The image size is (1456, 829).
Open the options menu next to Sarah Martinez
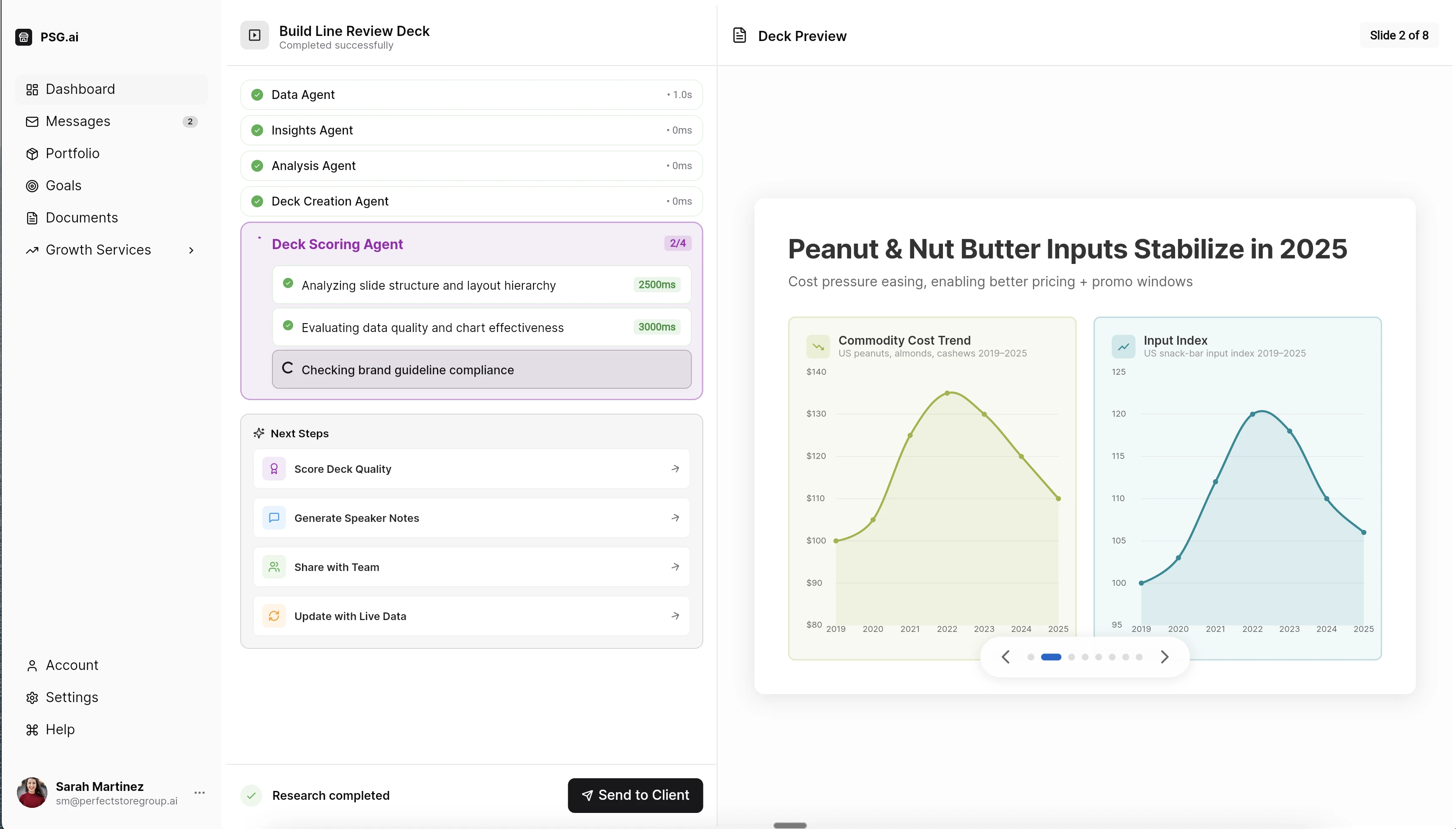(x=199, y=793)
